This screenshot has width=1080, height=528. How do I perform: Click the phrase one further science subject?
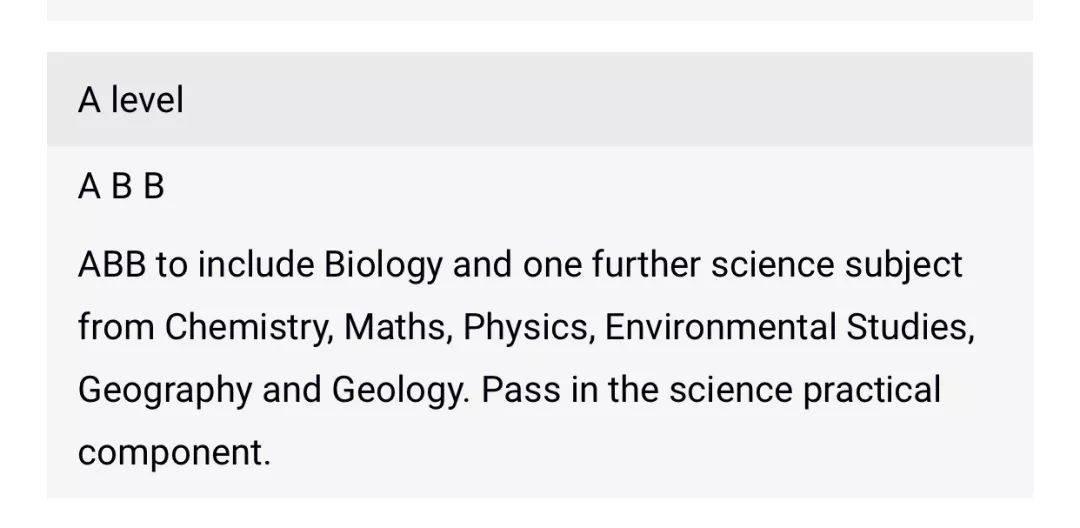(x=742, y=265)
